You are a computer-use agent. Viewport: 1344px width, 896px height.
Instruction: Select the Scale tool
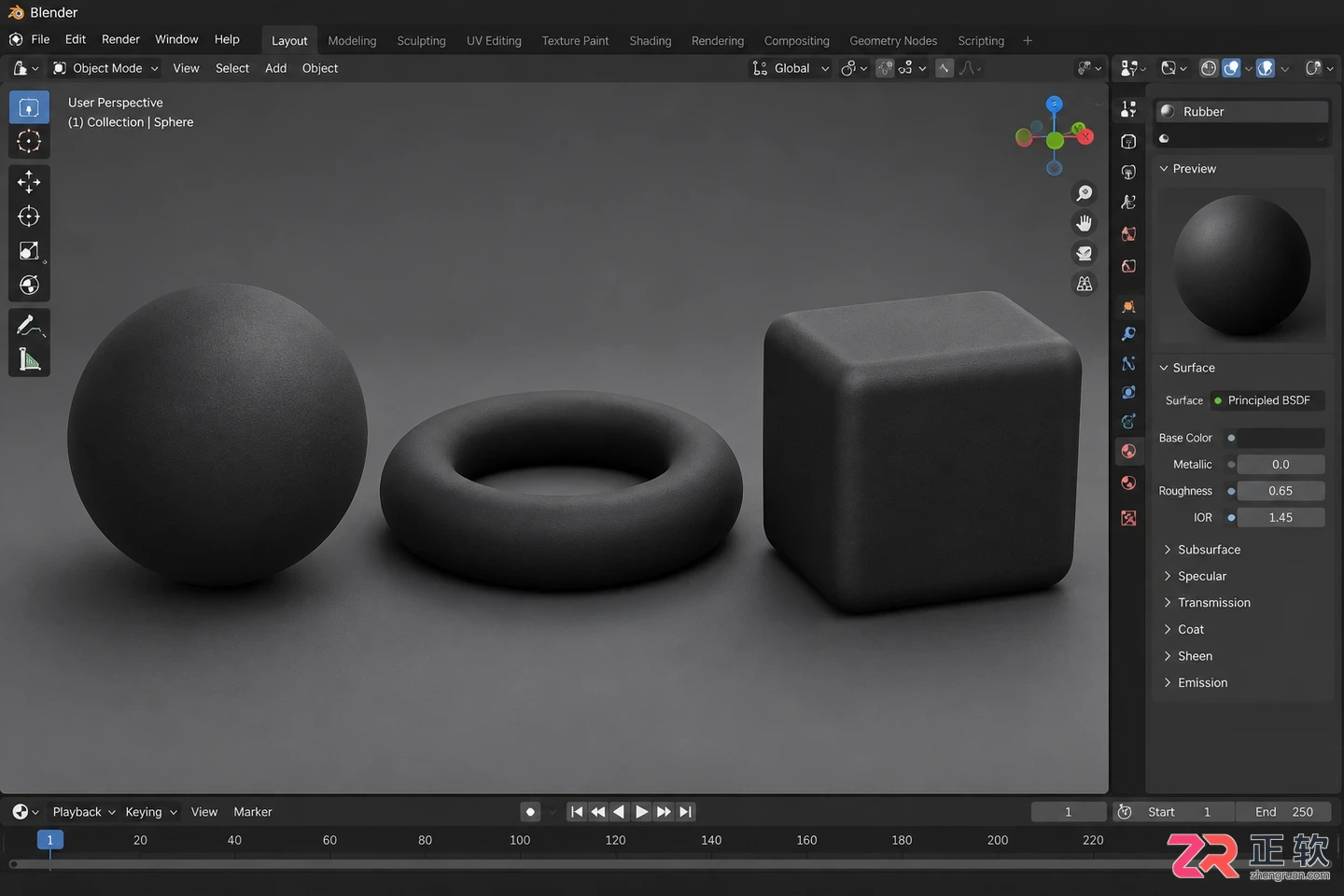[29, 251]
